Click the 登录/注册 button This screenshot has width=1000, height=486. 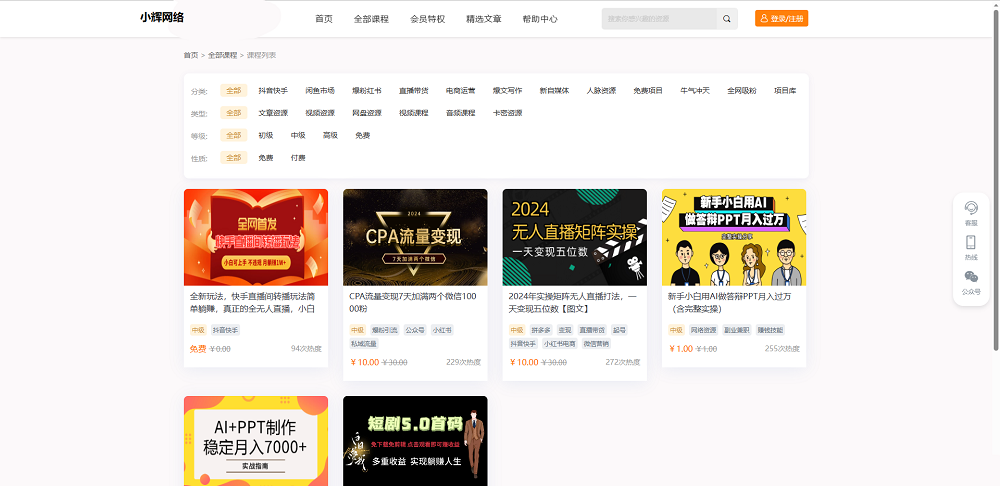[781, 18]
